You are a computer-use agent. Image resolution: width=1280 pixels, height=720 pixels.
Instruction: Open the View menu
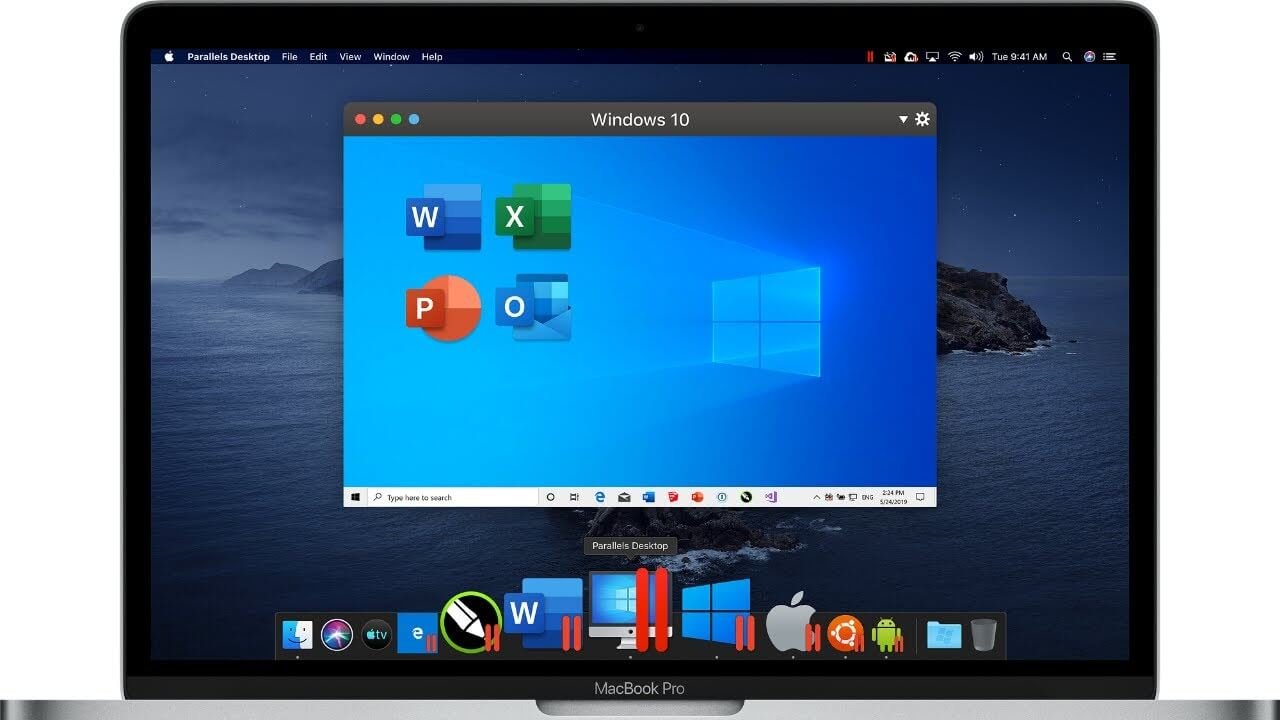point(350,57)
